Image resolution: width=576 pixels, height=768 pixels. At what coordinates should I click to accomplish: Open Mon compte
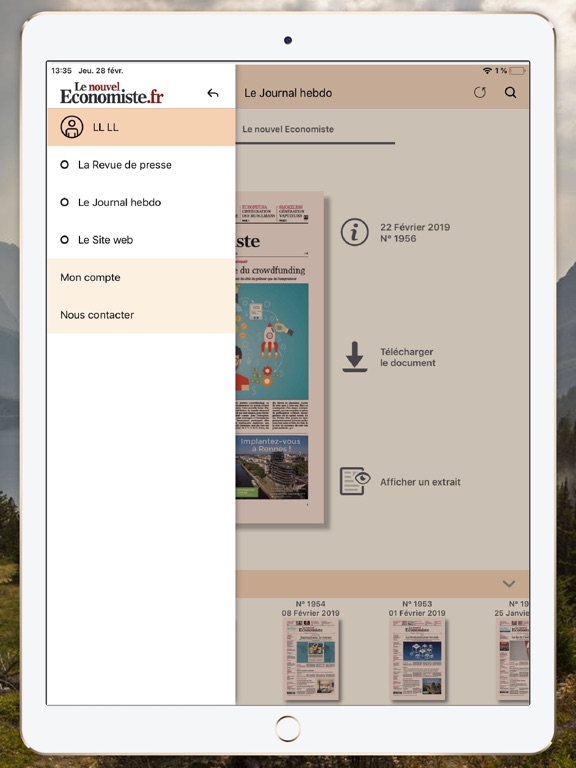[x=142, y=277]
